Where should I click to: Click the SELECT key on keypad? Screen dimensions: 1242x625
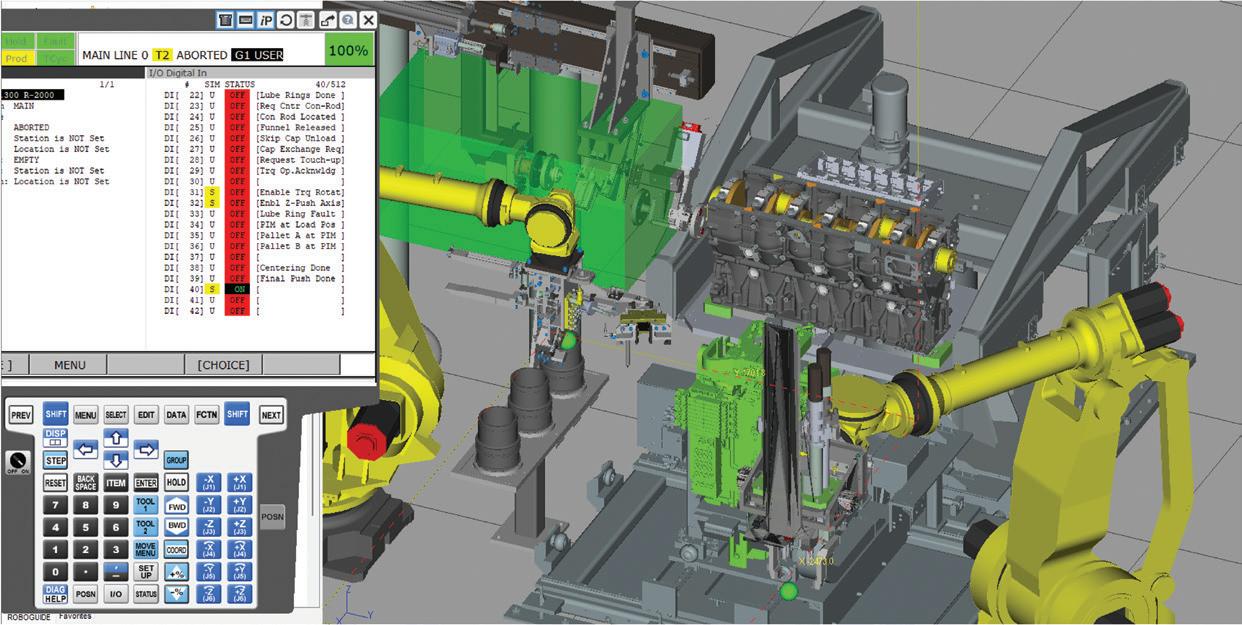point(116,415)
